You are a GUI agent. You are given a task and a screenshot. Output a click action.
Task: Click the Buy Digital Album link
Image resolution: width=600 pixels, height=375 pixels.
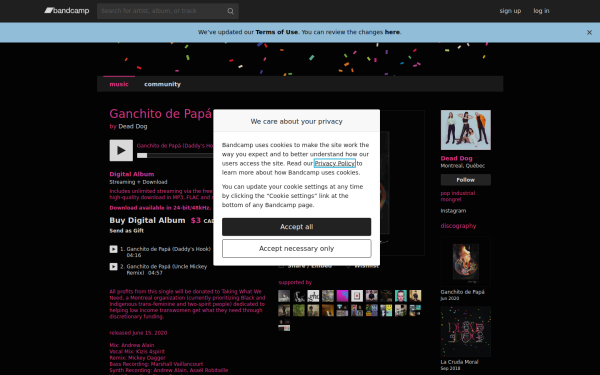pos(147,220)
